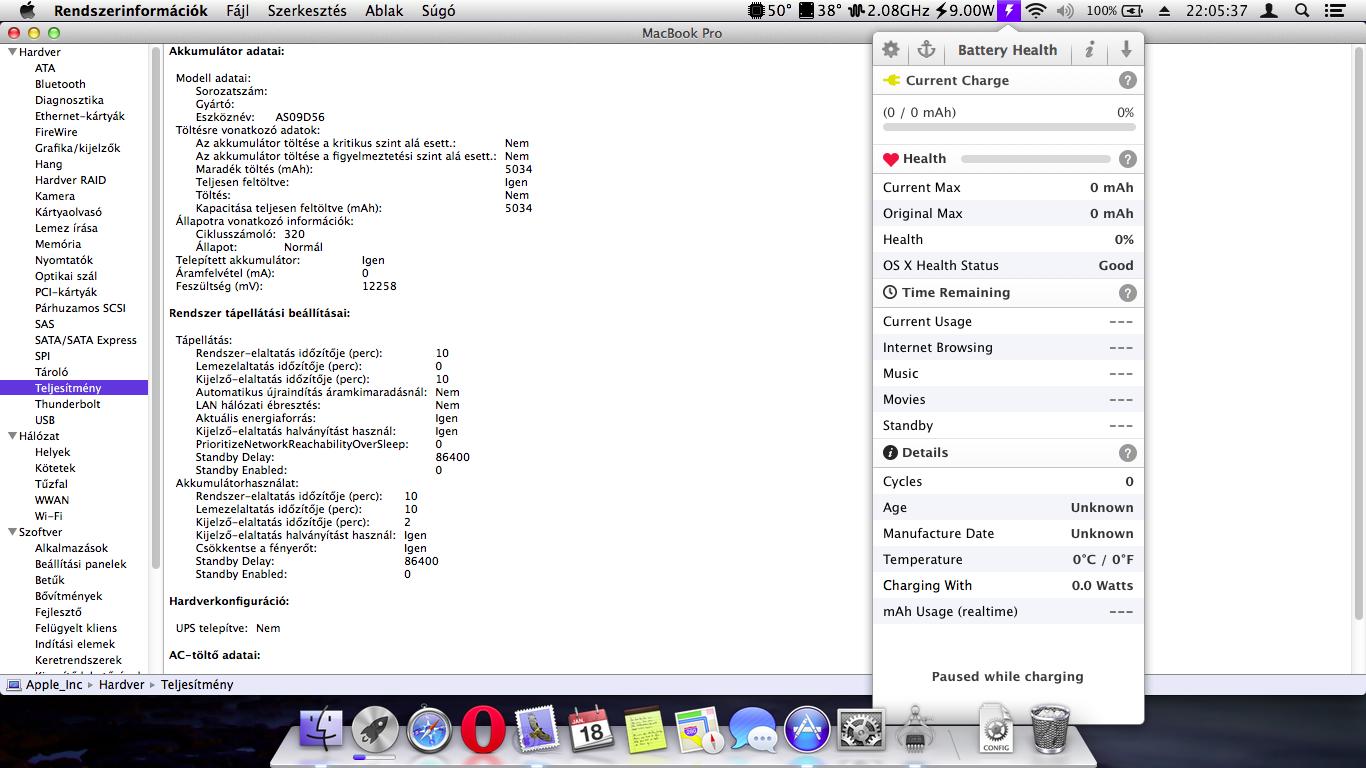Click the Health level bar
Viewport: 1366px width, 768px height.
pyautogui.click(x=1036, y=159)
